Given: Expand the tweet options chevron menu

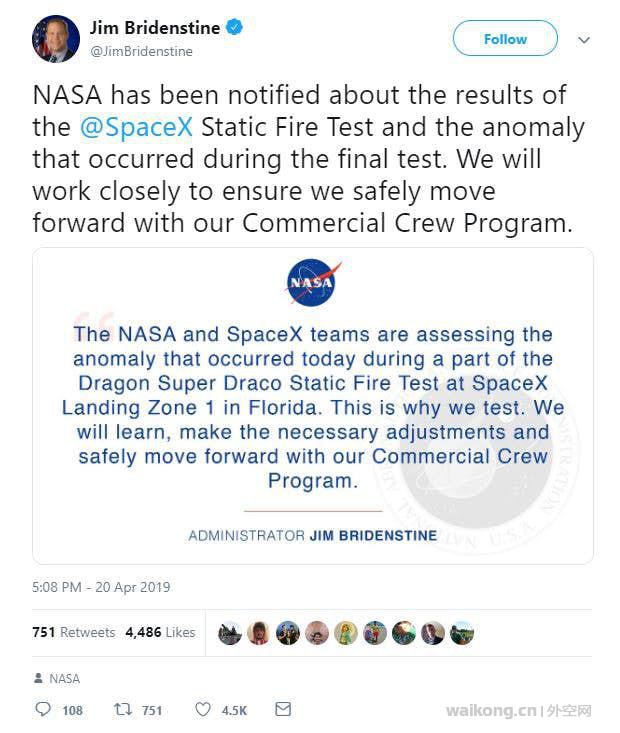Looking at the screenshot, I should coord(584,40).
